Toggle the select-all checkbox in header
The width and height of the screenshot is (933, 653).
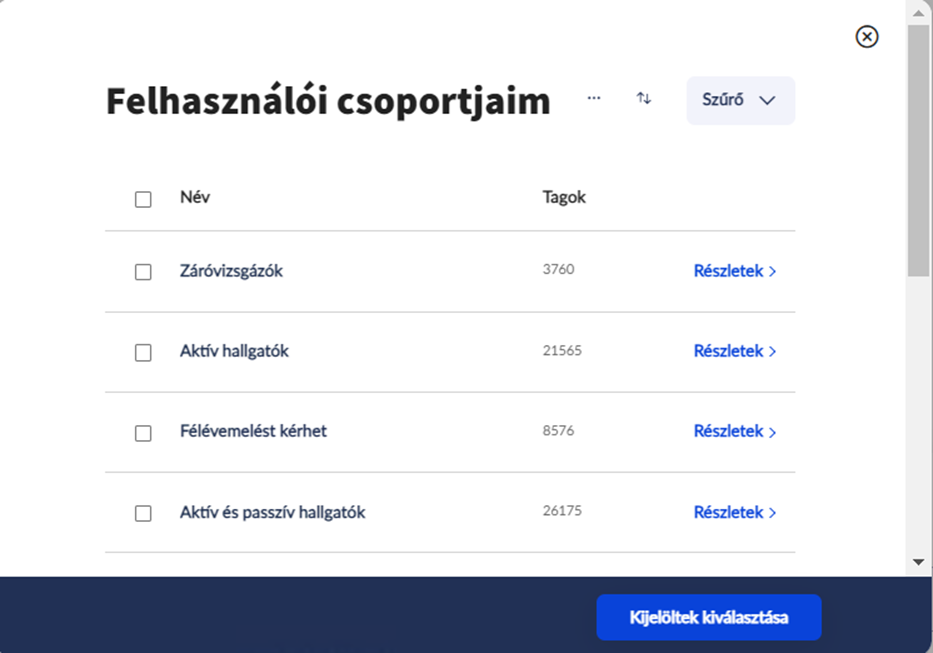coord(143,199)
